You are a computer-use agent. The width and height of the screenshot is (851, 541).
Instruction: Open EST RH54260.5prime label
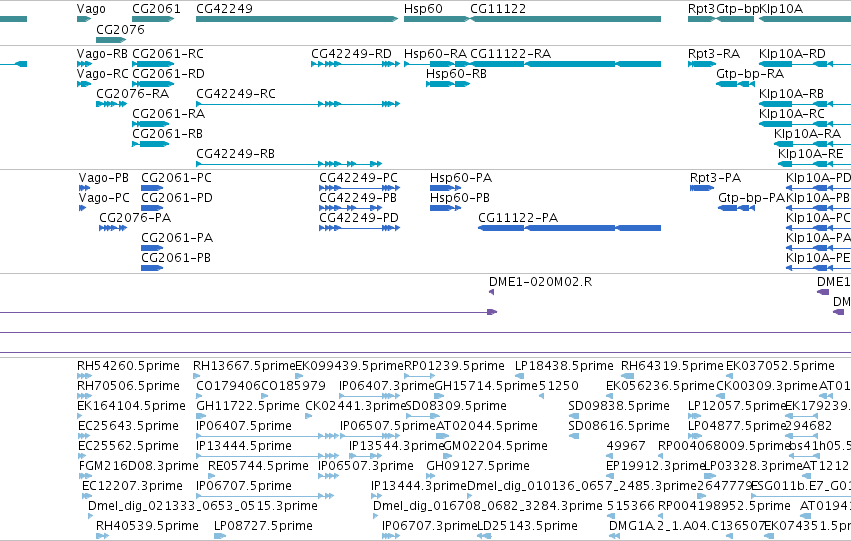coord(128,366)
